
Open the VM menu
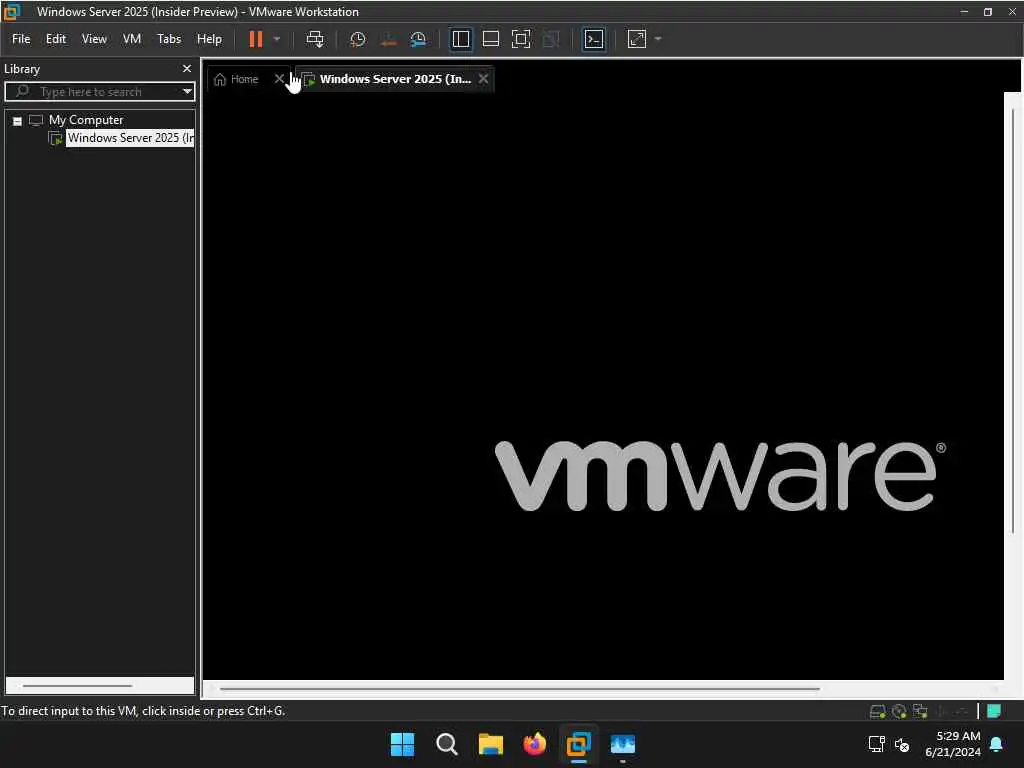point(132,39)
